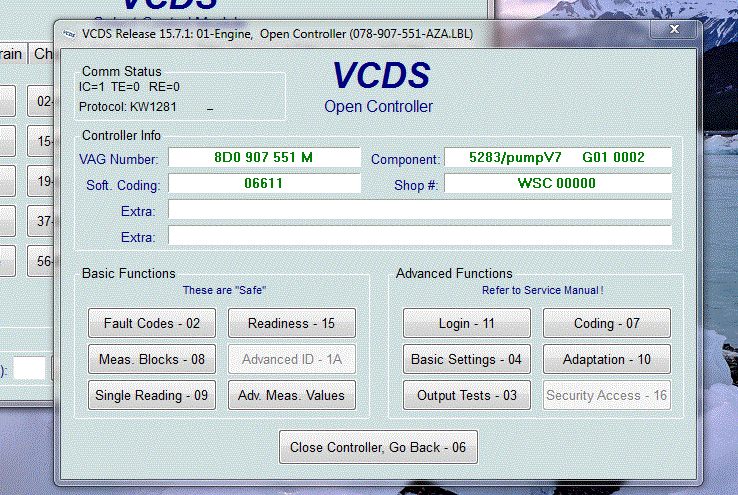Click the VCDS title bar icon
The image size is (738, 495).
(x=69, y=34)
